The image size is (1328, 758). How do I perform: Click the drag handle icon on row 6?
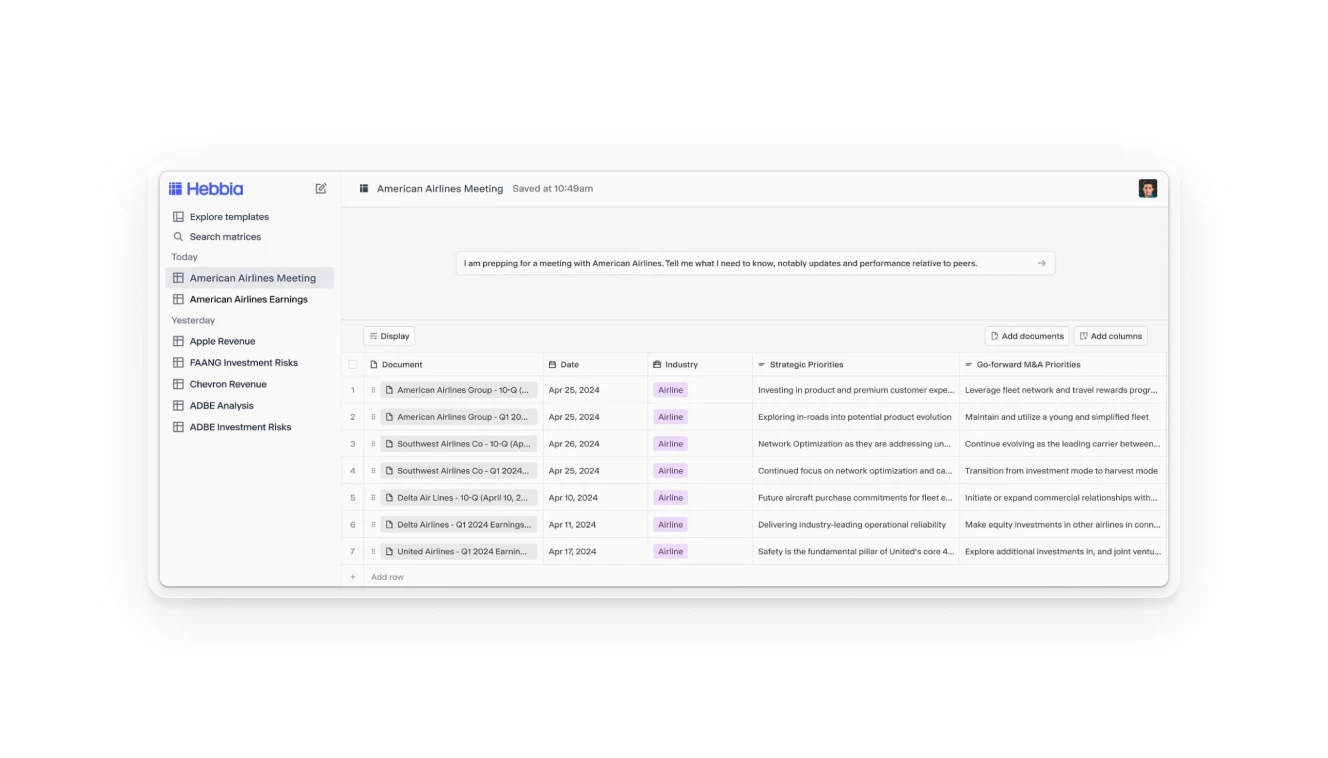373,525
